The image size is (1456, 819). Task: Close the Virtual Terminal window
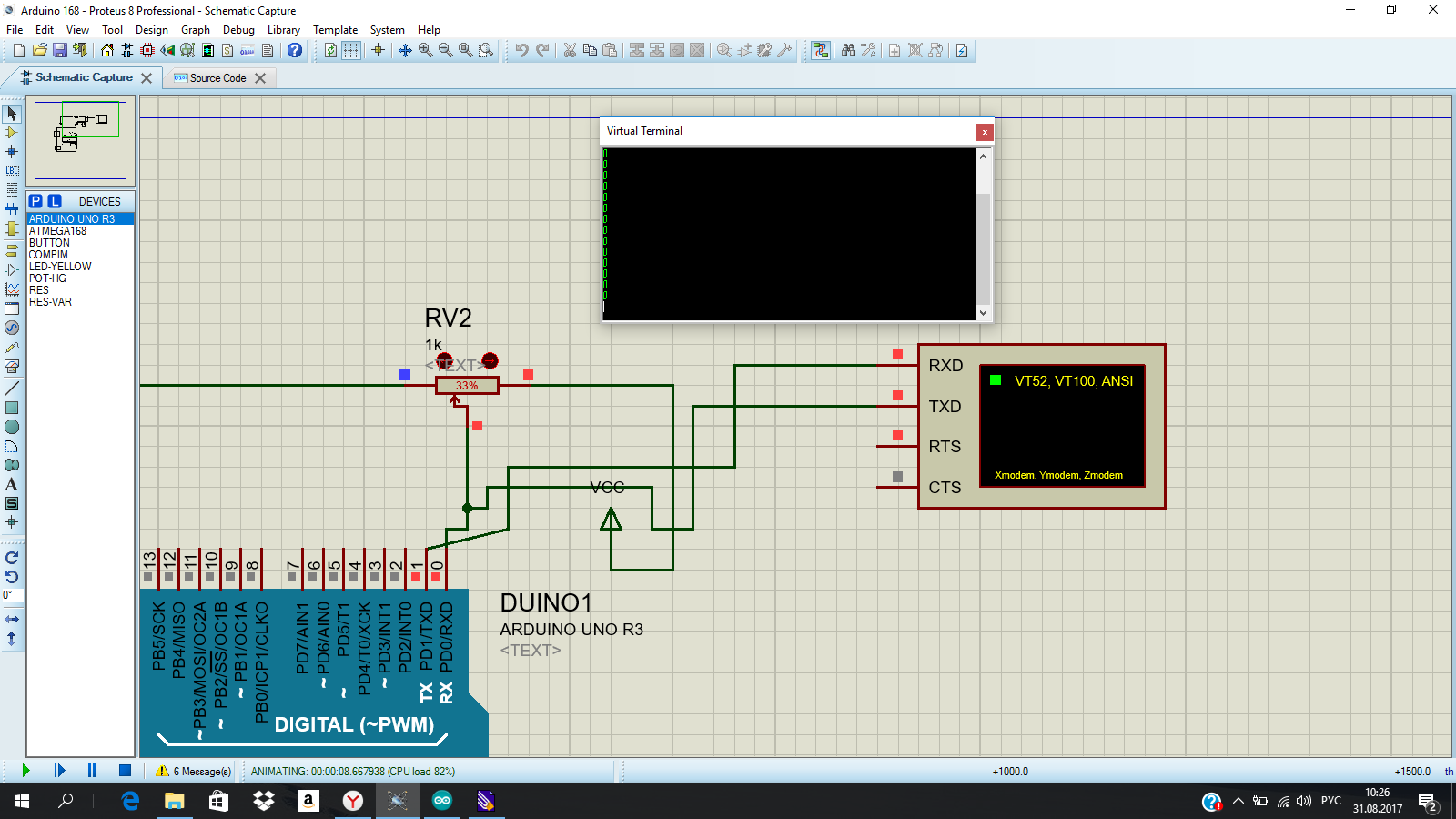[984, 132]
